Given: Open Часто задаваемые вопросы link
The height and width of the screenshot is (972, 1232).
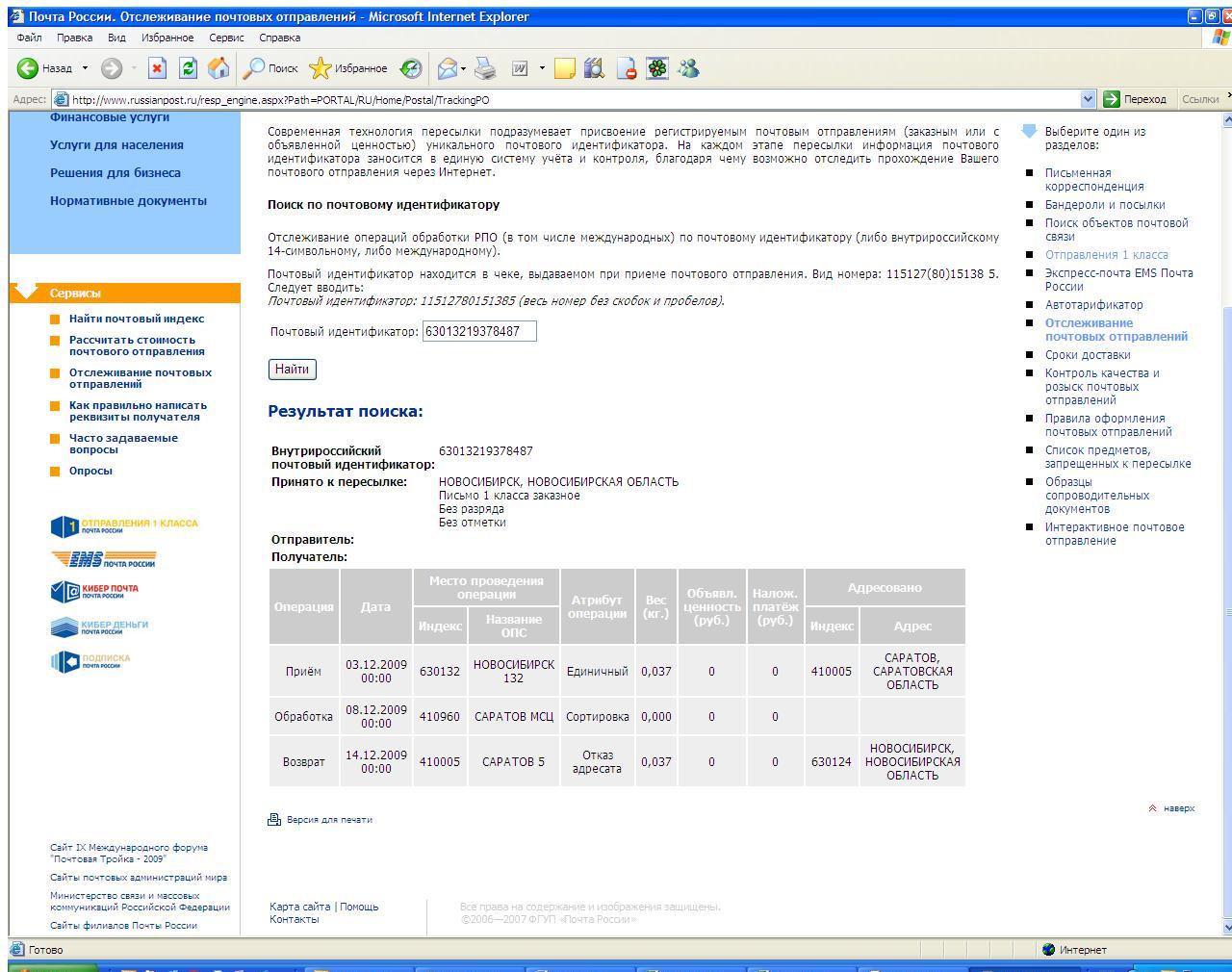Looking at the screenshot, I should tap(123, 444).
